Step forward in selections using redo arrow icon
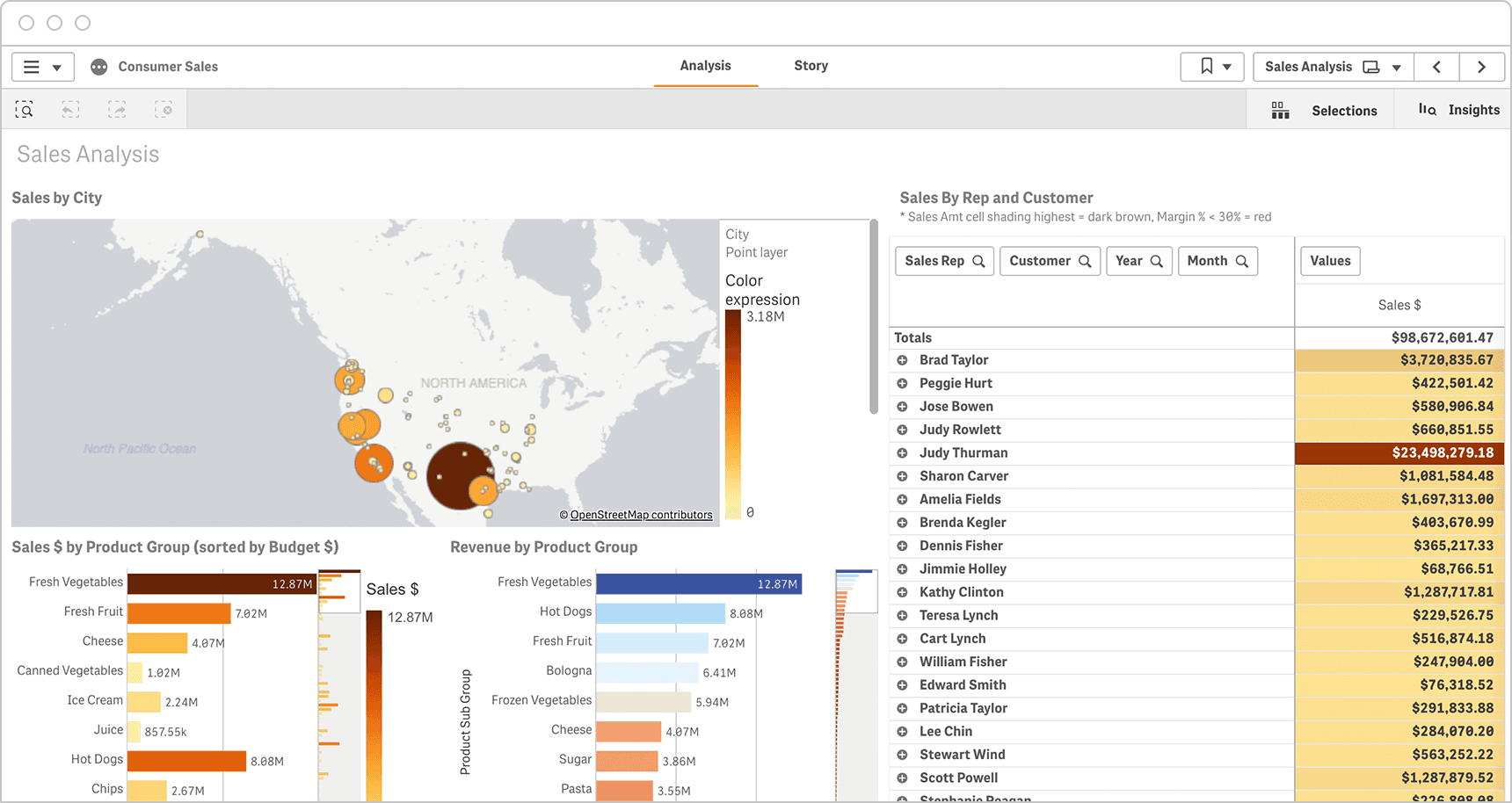Image resolution: width=1512 pixels, height=803 pixels. tap(117, 109)
